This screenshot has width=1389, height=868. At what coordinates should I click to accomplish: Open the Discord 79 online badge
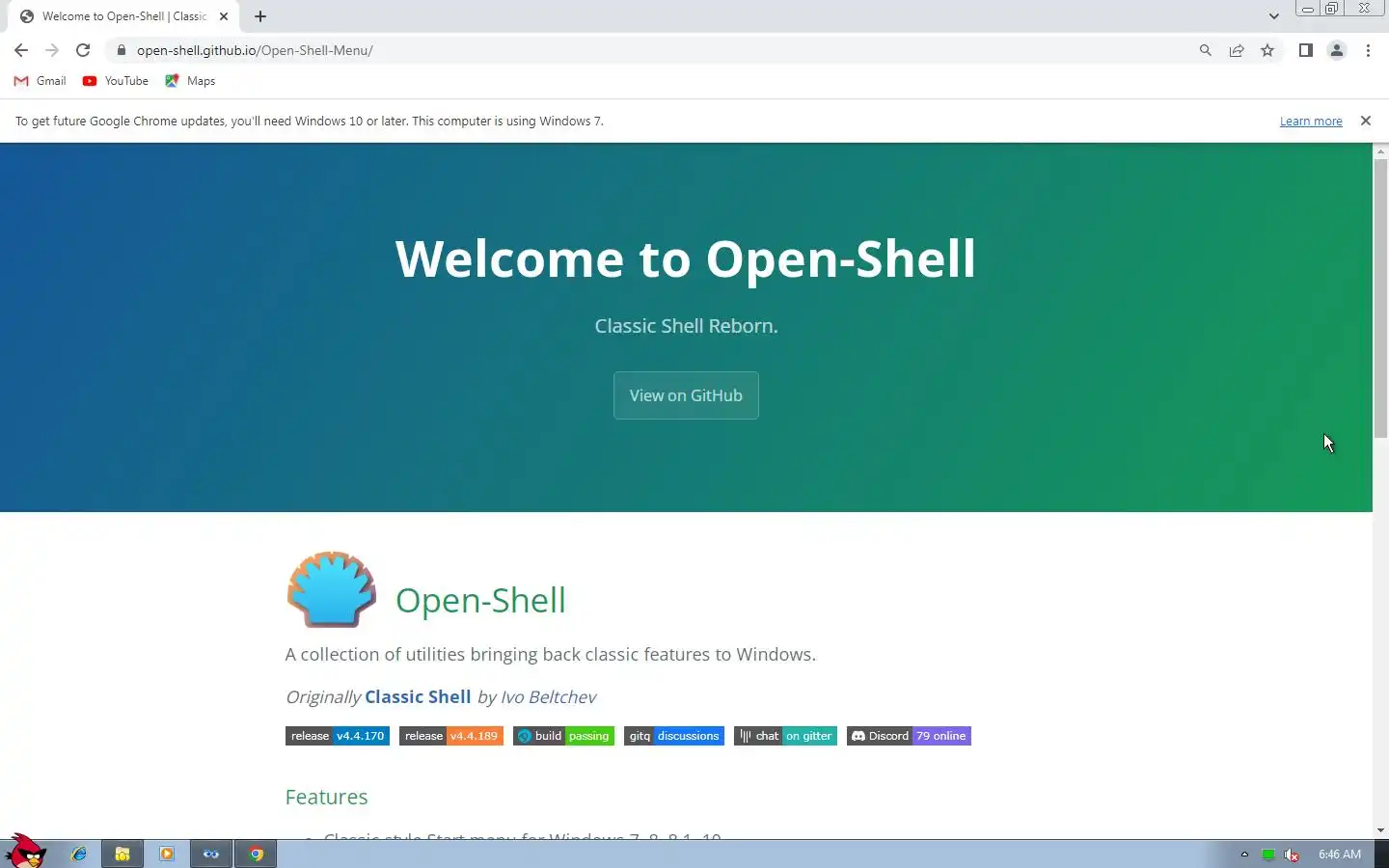click(x=909, y=736)
